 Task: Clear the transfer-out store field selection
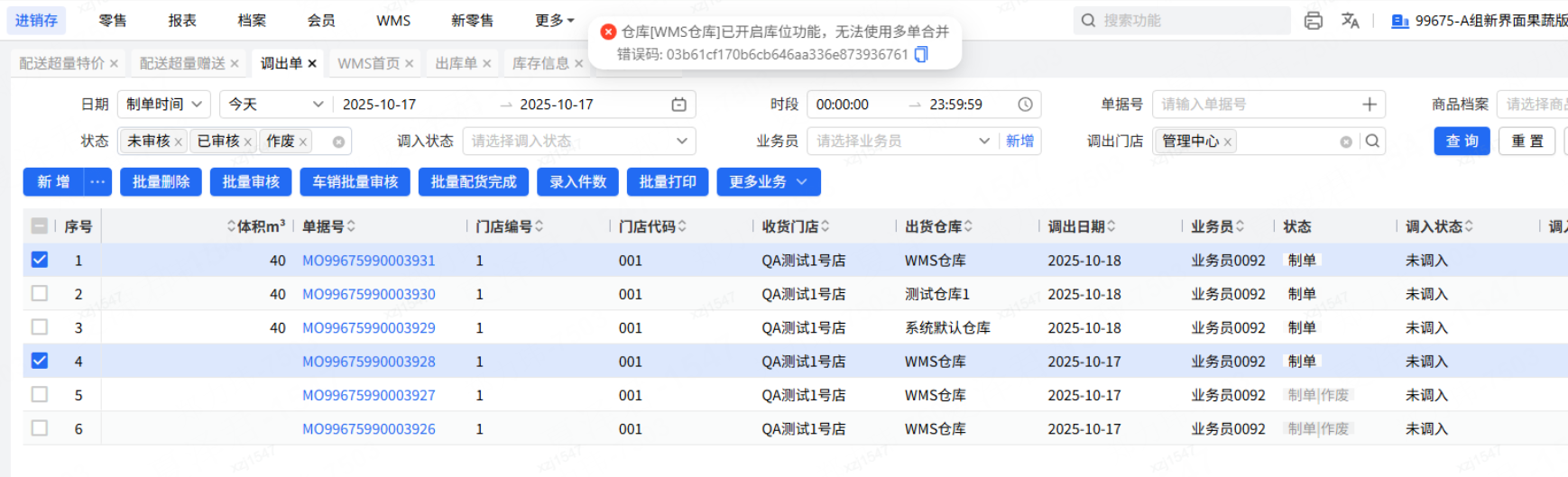point(1346,142)
